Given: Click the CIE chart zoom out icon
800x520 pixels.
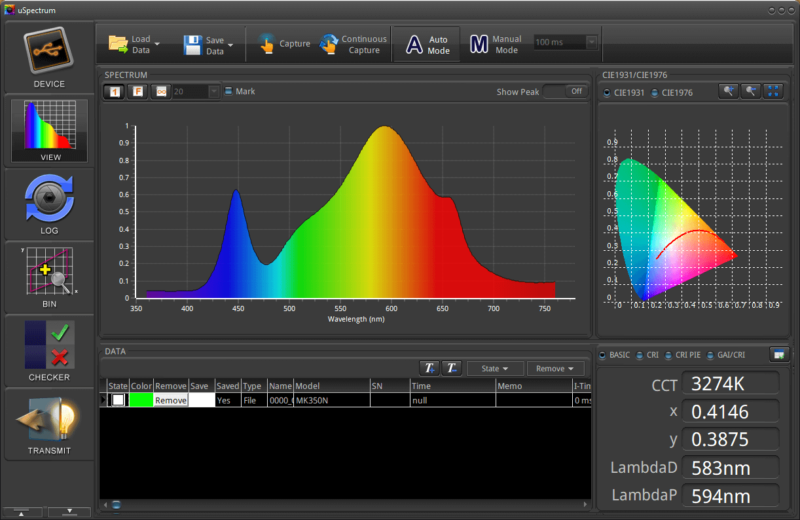Looking at the screenshot, I should point(751,91).
